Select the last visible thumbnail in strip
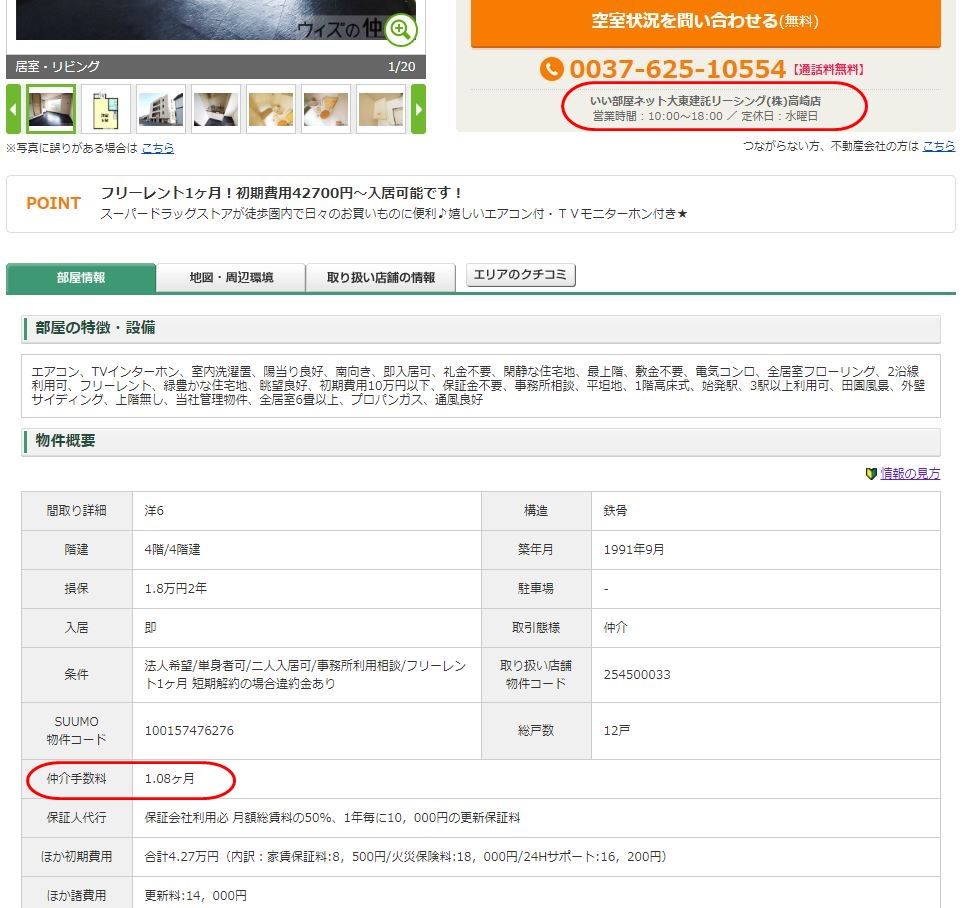The height and width of the screenshot is (908, 966). pos(380,109)
